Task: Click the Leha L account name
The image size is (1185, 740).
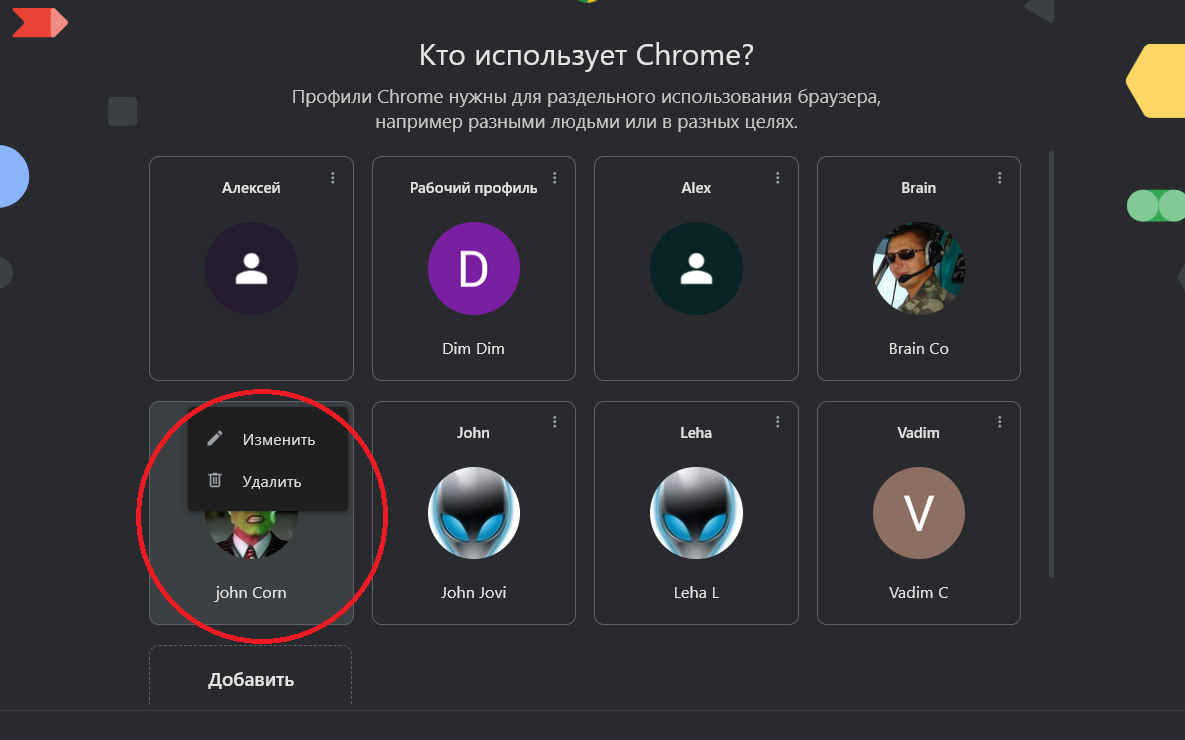Action: coord(696,593)
